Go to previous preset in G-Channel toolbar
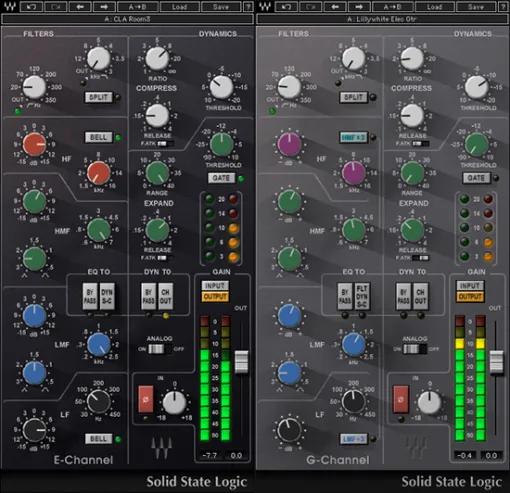The image size is (510, 493). 335,7
